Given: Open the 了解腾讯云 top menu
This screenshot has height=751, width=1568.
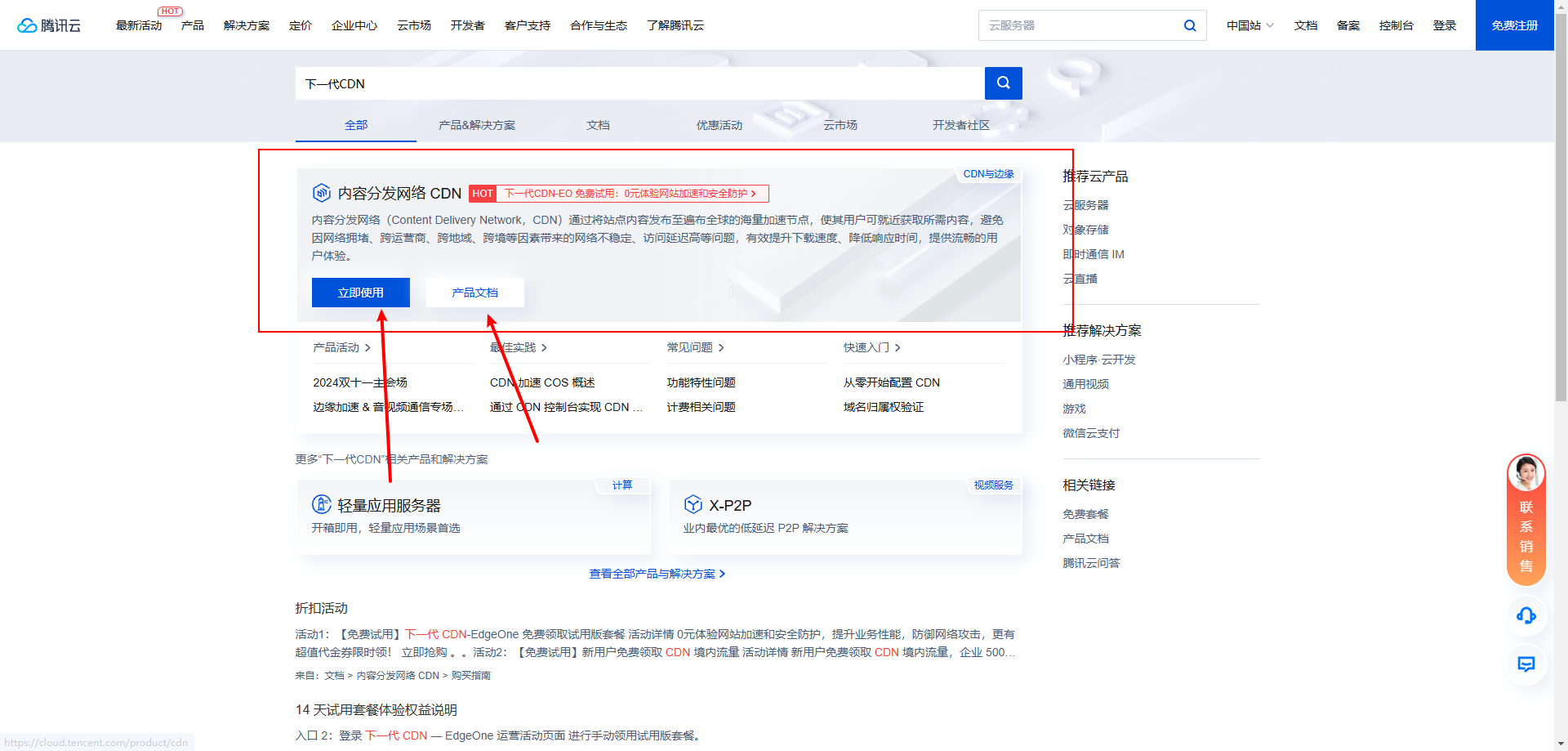Looking at the screenshot, I should (675, 25).
